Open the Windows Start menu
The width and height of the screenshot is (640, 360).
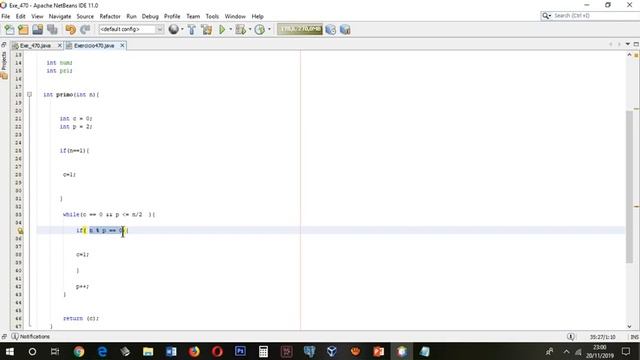tap(9, 351)
